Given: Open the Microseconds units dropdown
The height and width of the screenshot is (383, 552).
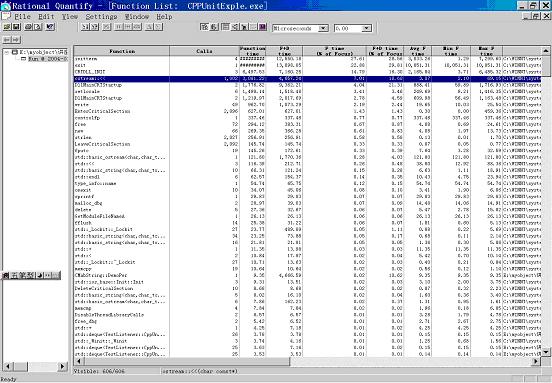Looking at the screenshot, I should (323, 28).
